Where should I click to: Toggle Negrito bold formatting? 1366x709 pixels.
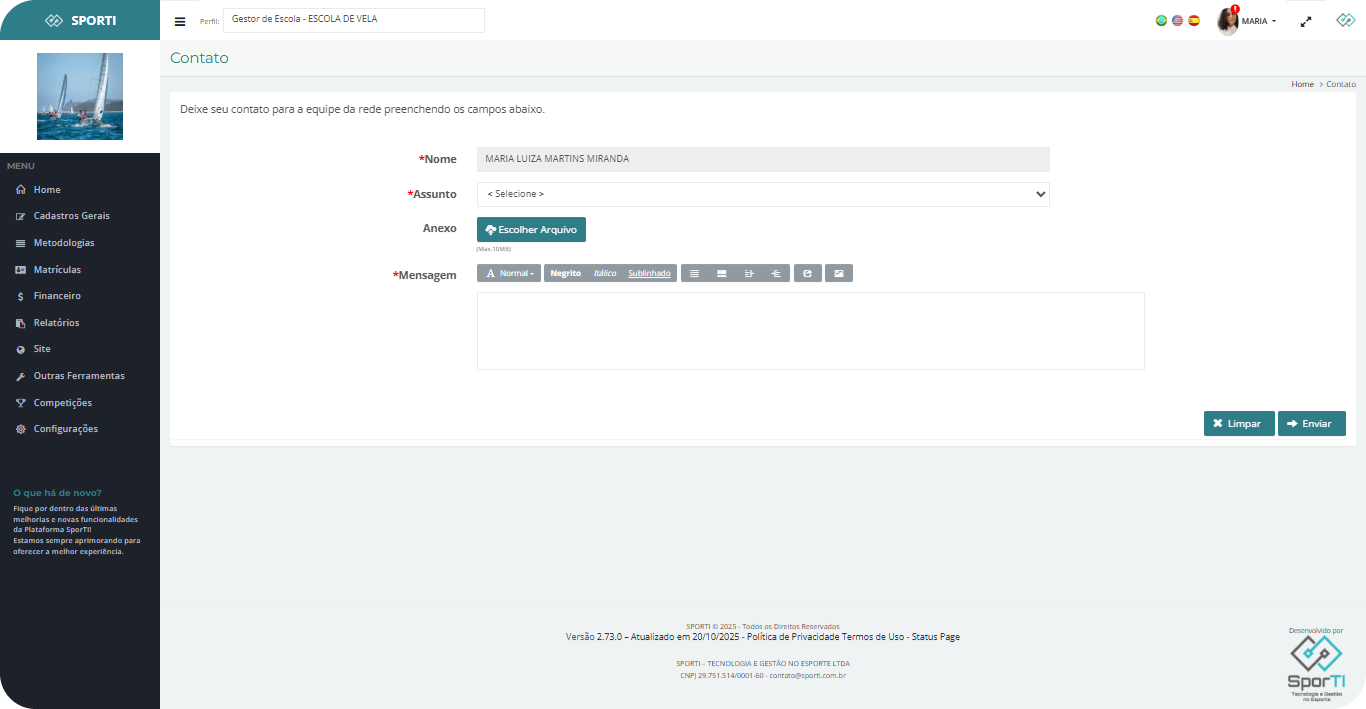click(565, 273)
